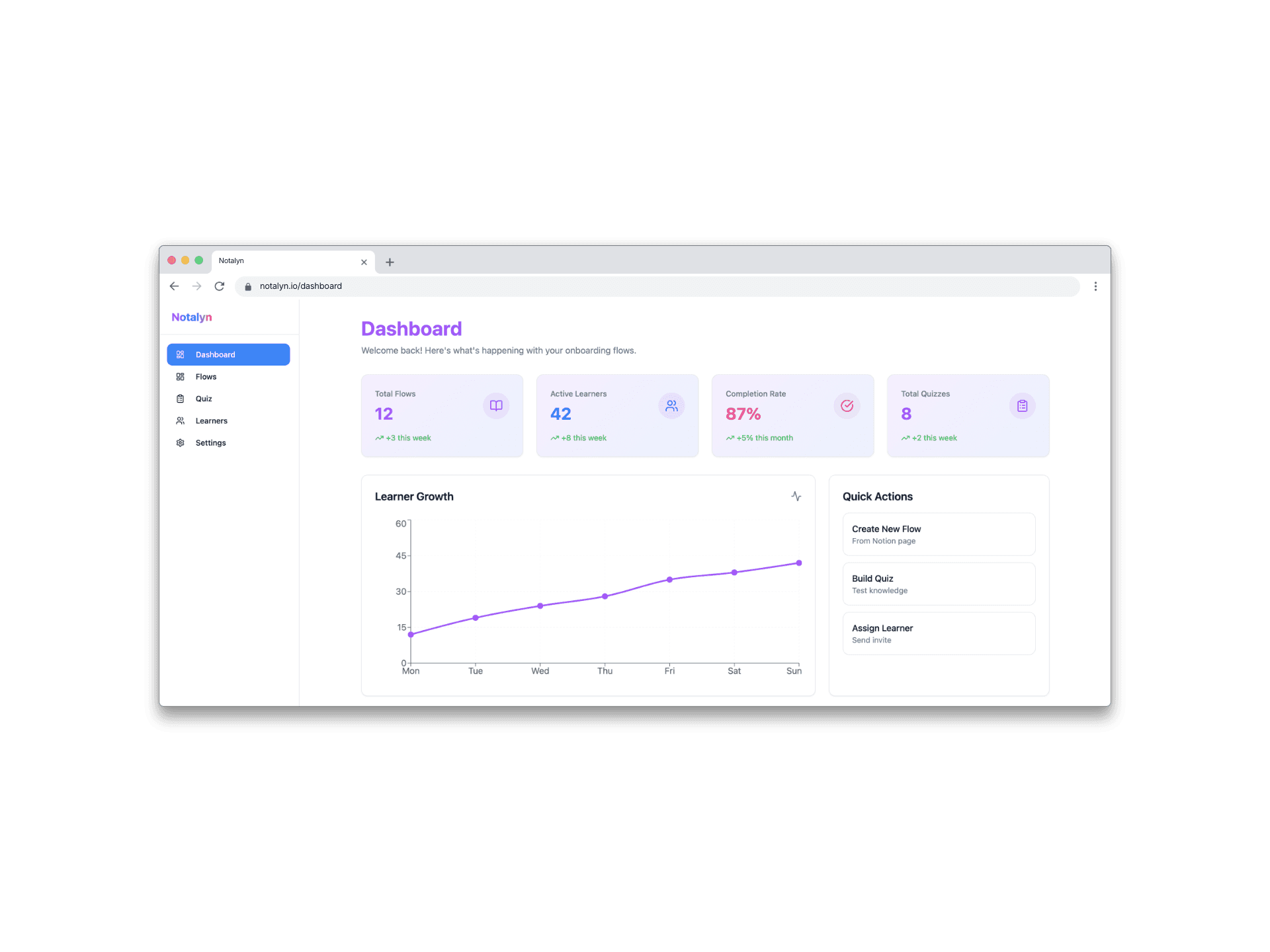Go back using the browser back arrow

175,286
